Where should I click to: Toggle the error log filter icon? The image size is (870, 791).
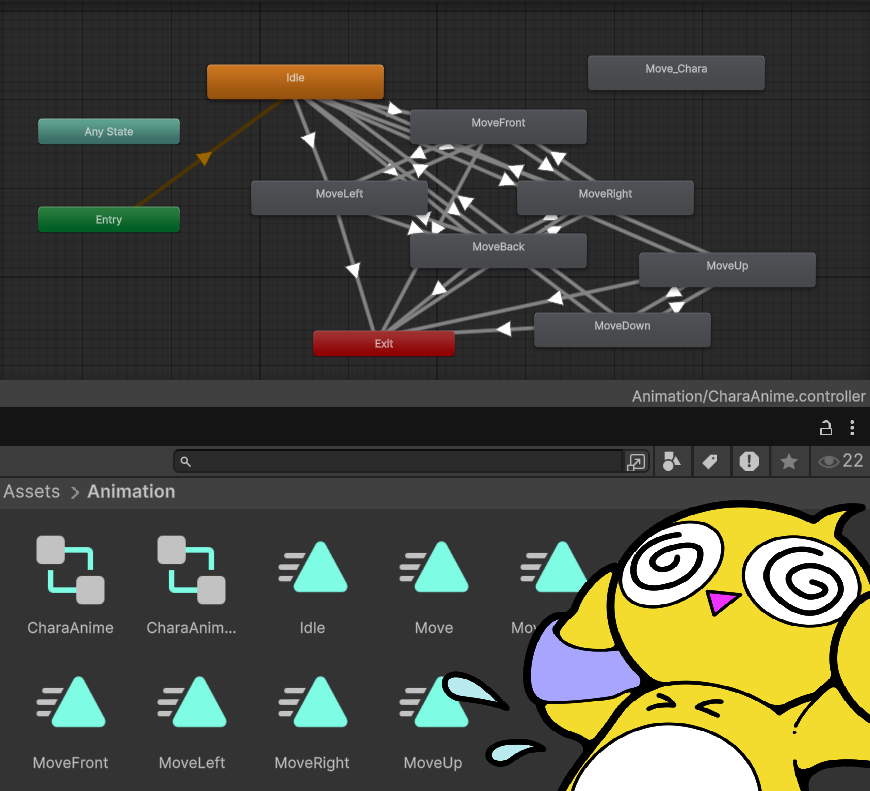749,461
